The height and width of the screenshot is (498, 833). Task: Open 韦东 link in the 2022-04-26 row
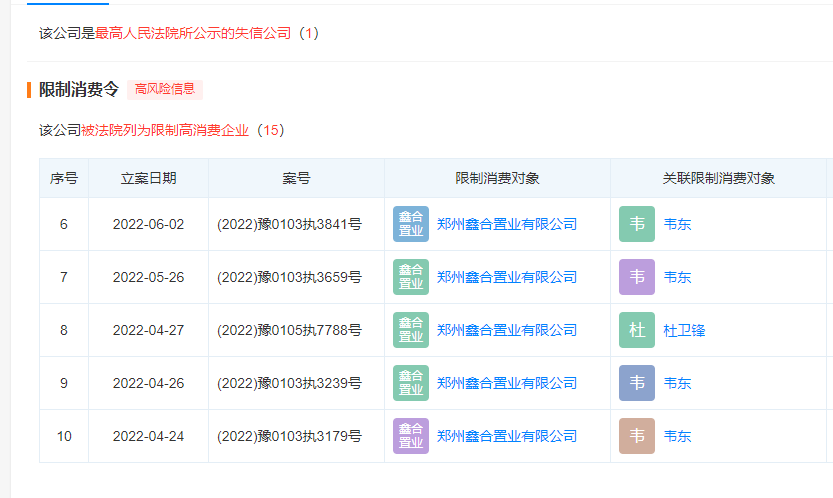point(677,383)
